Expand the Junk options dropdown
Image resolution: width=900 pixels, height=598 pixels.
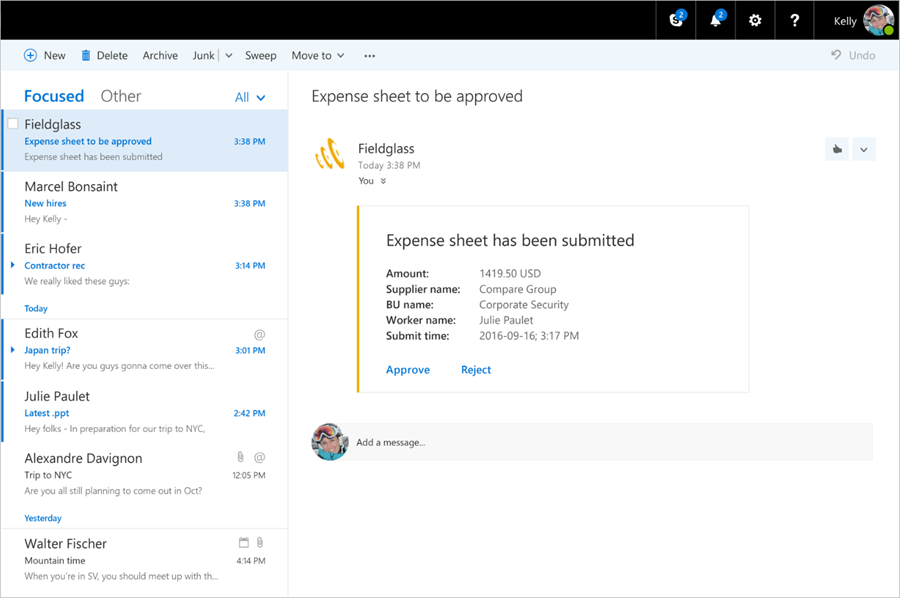(228, 55)
